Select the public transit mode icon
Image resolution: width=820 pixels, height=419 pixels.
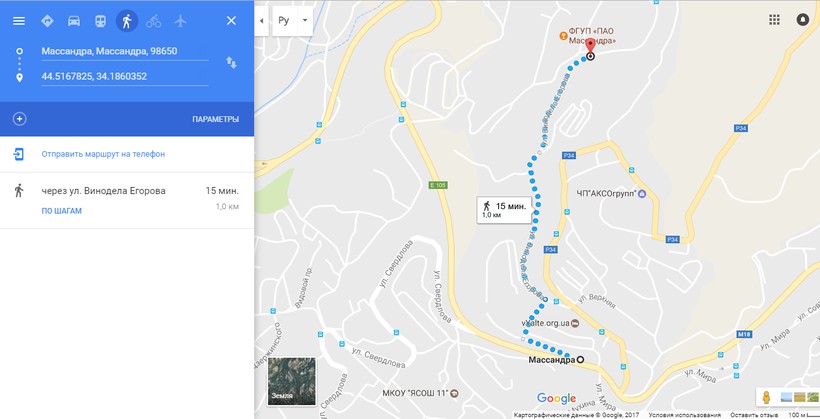100,21
